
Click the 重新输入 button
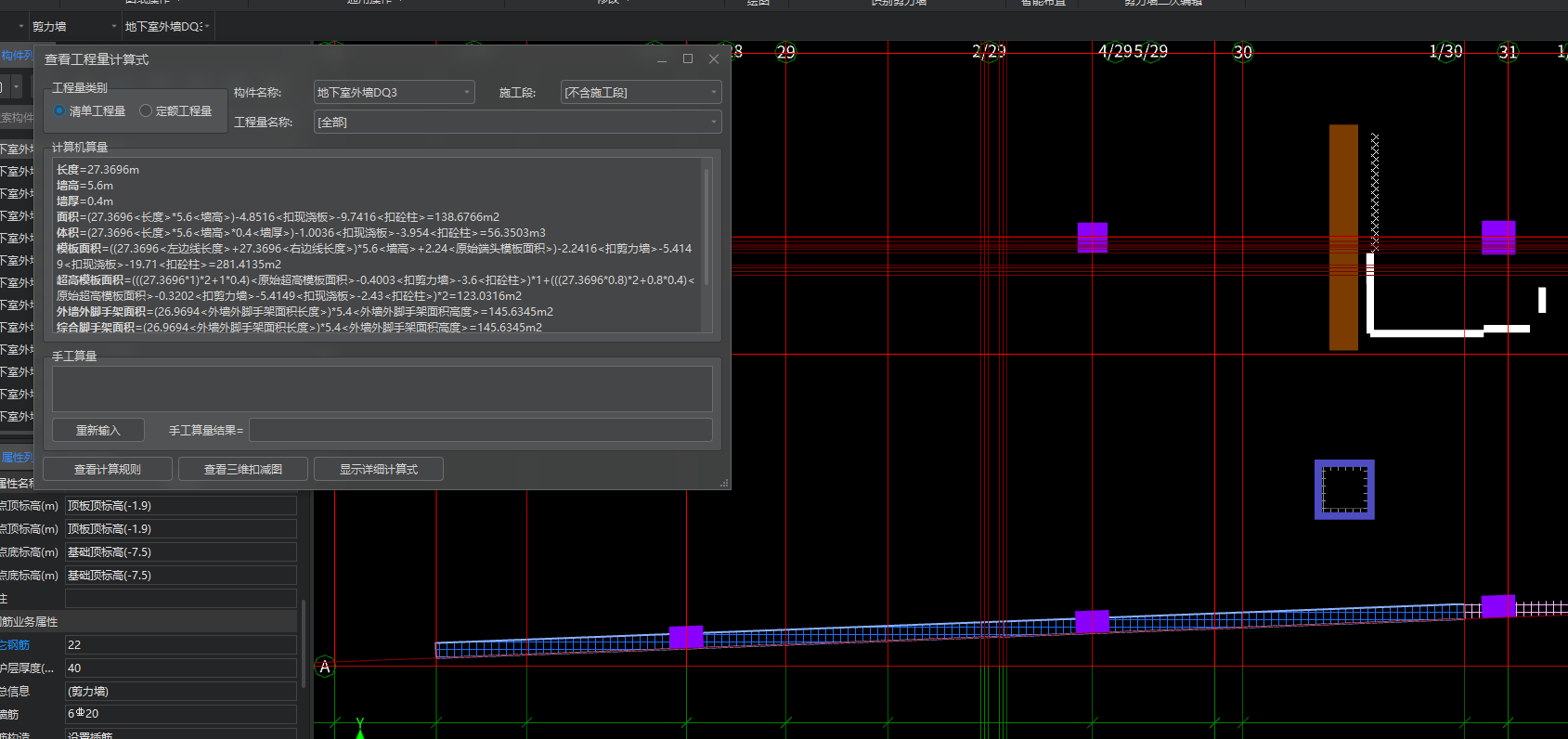(98, 430)
